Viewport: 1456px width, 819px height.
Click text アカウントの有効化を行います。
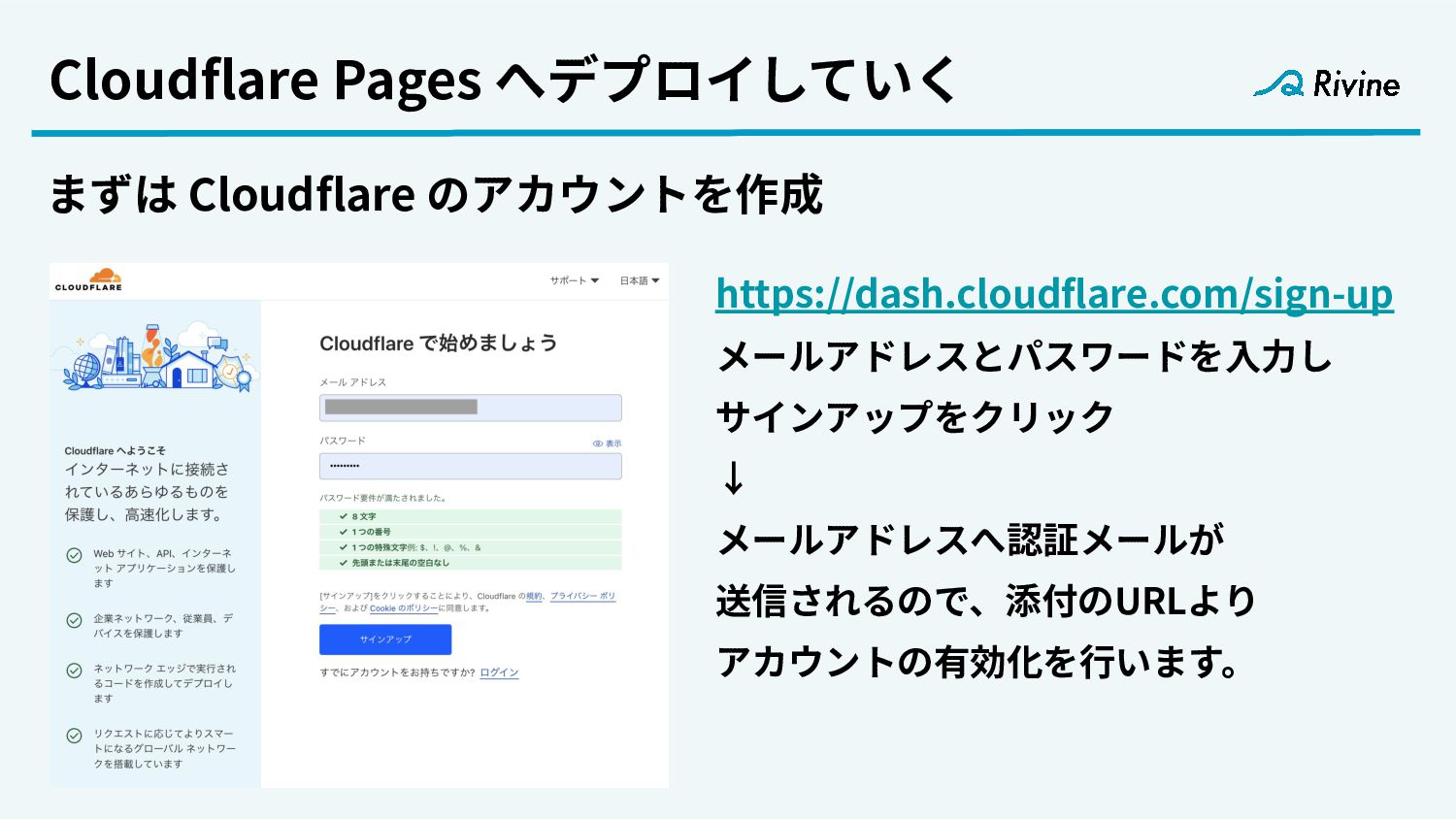978,662
